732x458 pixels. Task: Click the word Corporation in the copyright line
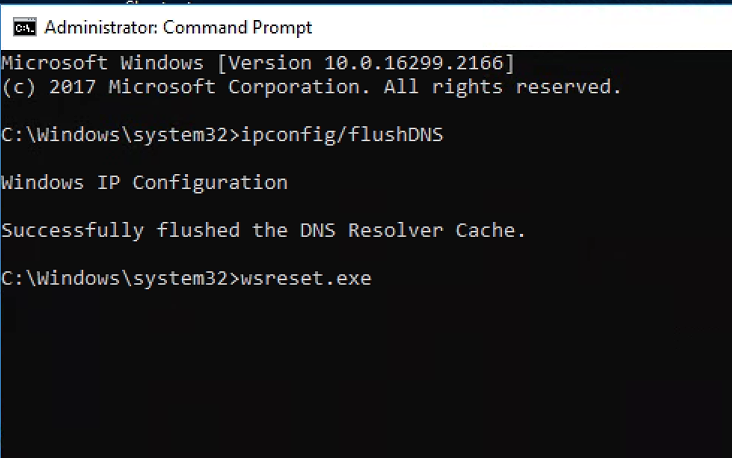pos(293,87)
